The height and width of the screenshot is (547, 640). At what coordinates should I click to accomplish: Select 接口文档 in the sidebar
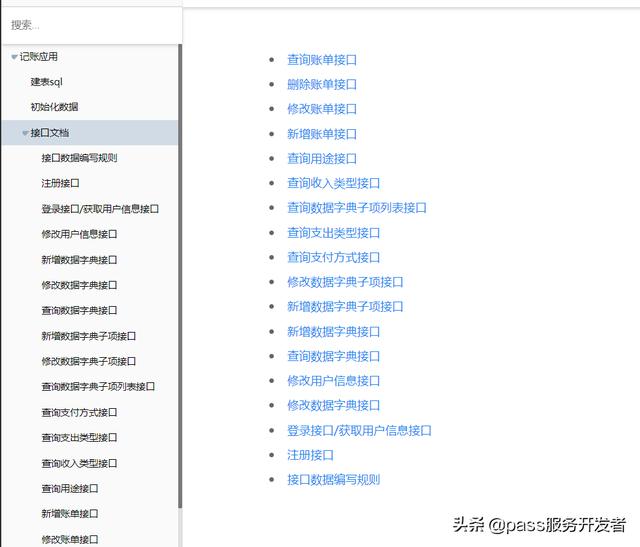click(x=49, y=133)
